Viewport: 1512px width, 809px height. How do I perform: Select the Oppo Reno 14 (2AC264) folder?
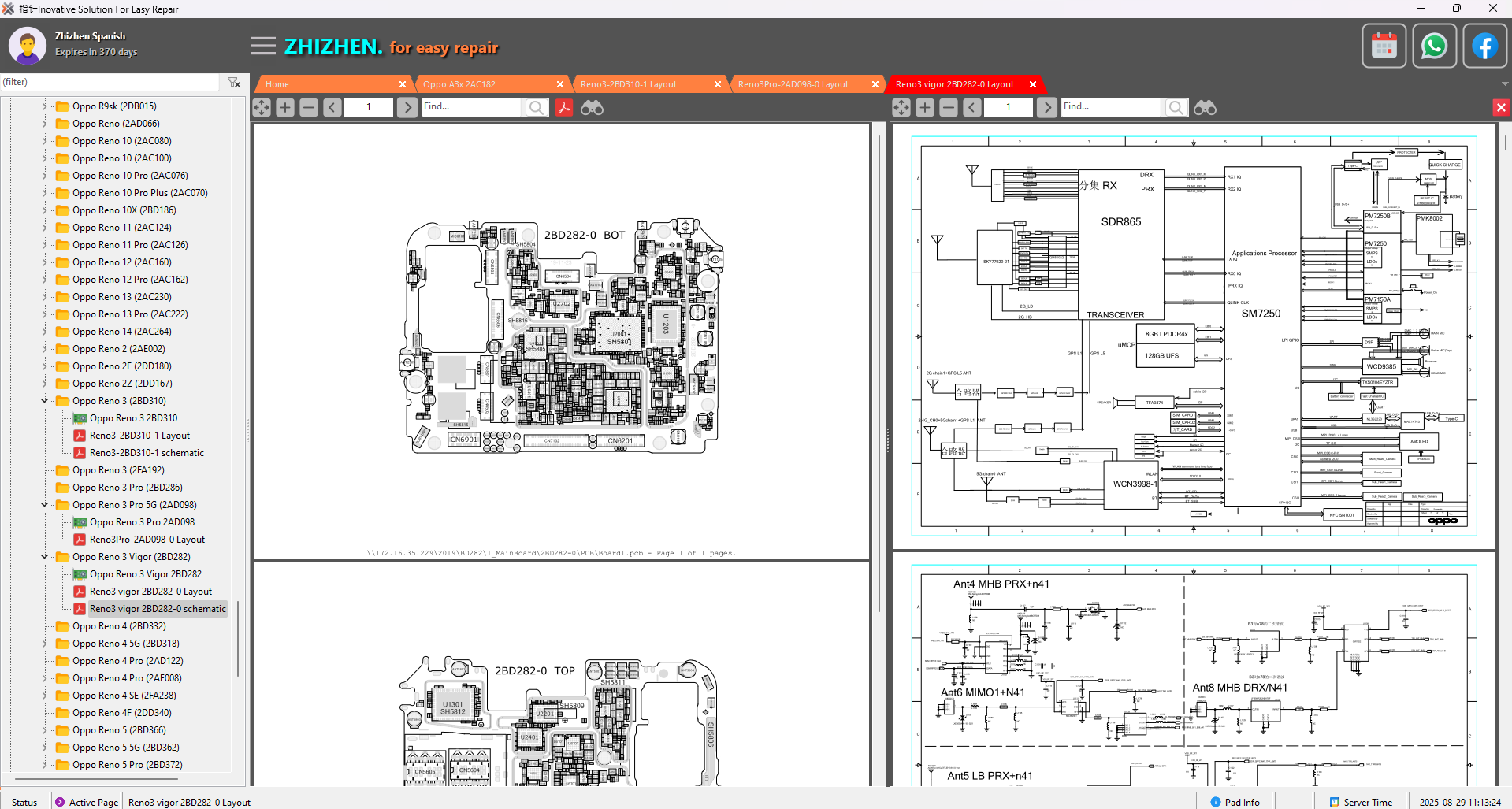point(121,332)
